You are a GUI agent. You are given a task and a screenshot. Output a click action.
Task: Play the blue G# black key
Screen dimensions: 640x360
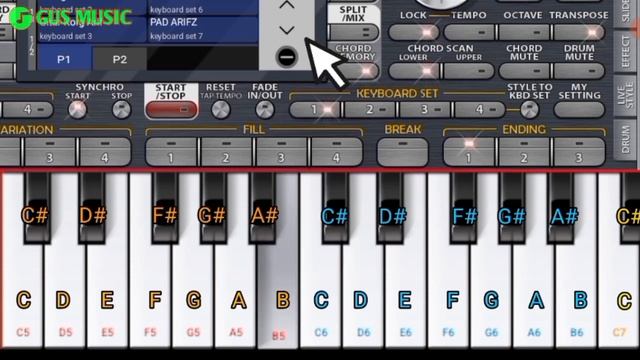[512, 208]
